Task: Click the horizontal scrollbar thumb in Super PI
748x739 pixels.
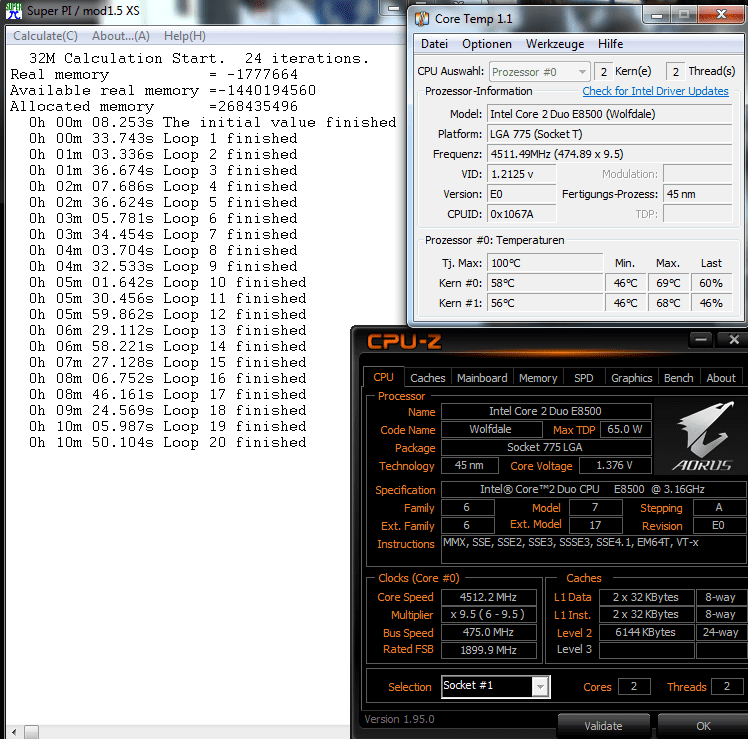Action: point(31,731)
